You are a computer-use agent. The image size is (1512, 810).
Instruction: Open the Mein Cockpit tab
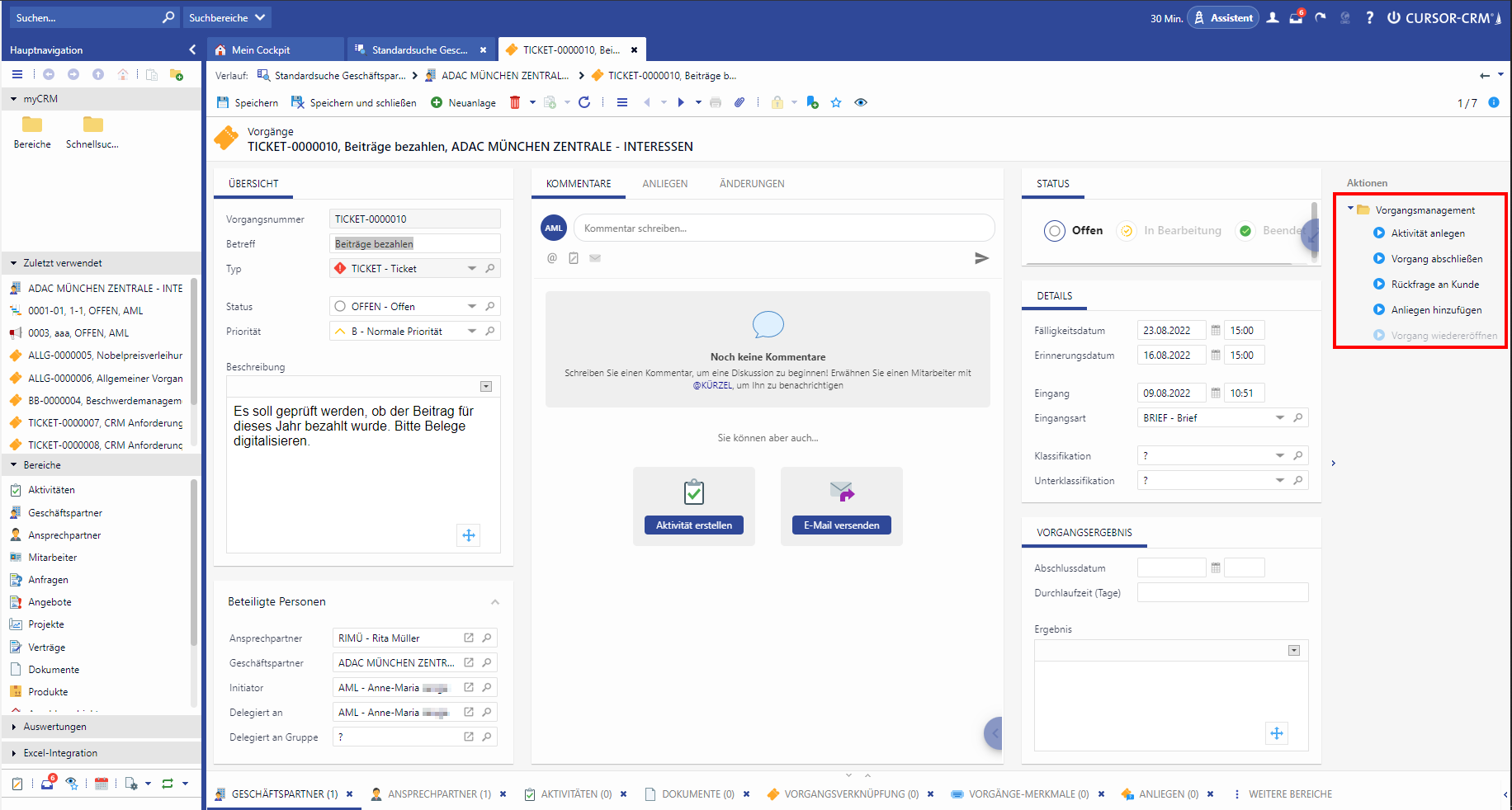pyautogui.click(x=261, y=50)
